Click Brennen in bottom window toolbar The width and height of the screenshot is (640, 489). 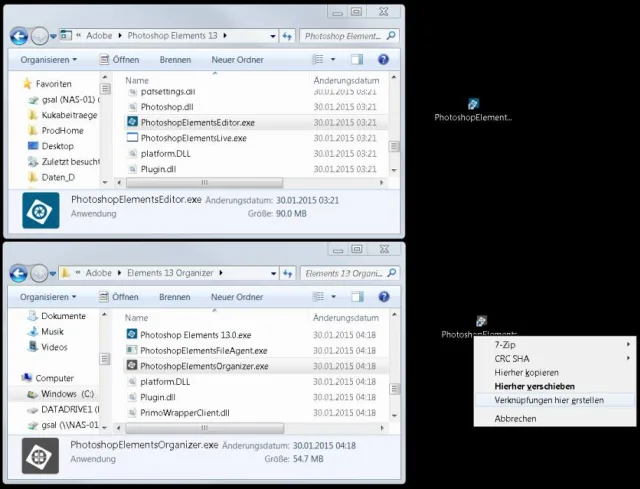pyautogui.click(x=175, y=297)
